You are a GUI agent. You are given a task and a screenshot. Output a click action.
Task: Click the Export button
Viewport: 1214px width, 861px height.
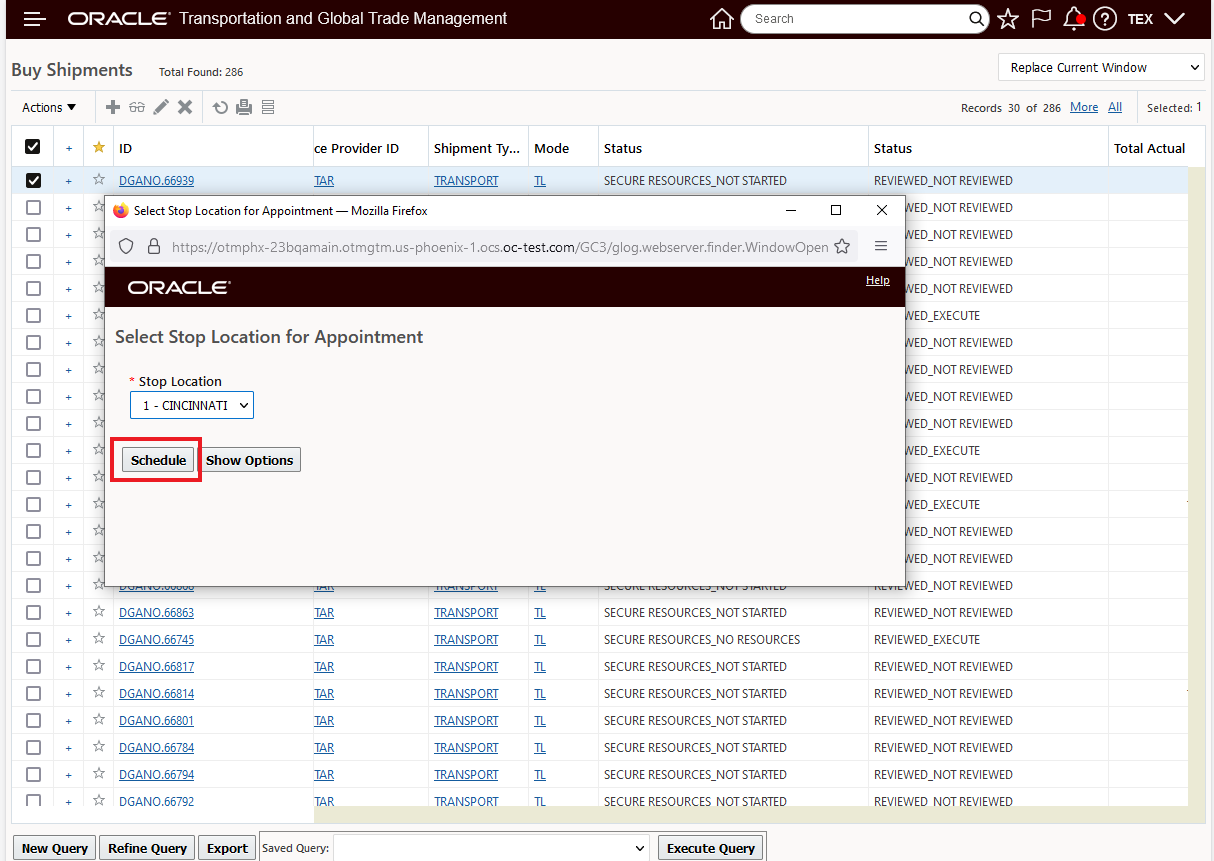pyautogui.click(x=227, y=848)
